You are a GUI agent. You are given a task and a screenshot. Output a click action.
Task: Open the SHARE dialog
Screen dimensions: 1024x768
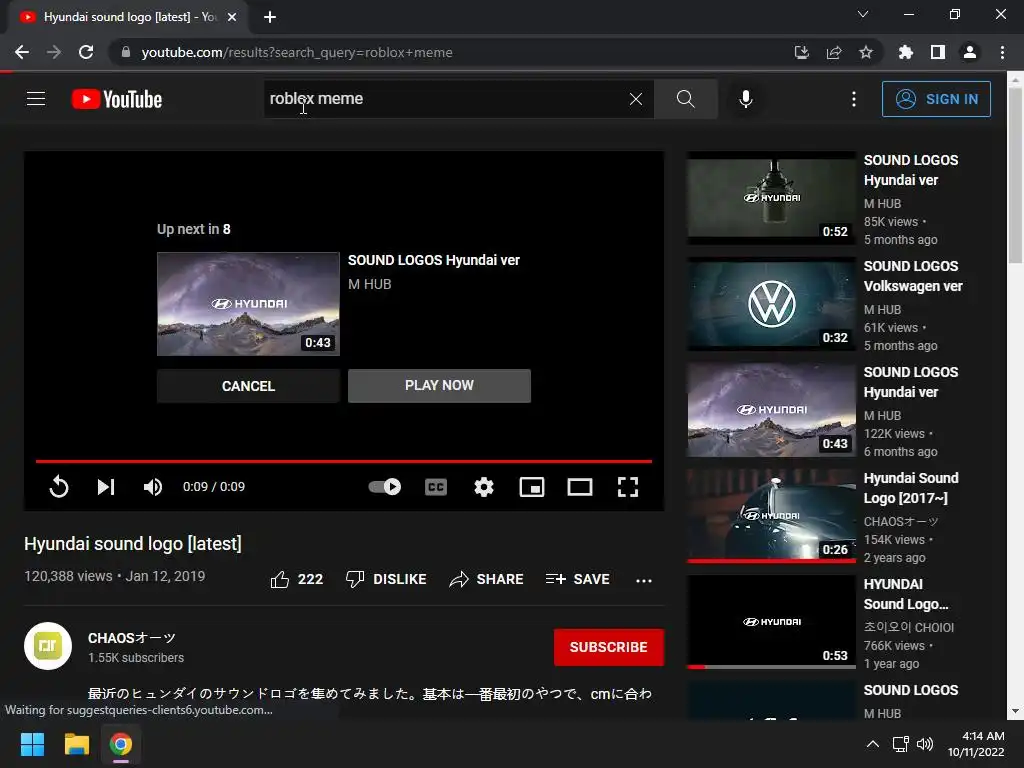pyautogui.click(x=487, y=579)
